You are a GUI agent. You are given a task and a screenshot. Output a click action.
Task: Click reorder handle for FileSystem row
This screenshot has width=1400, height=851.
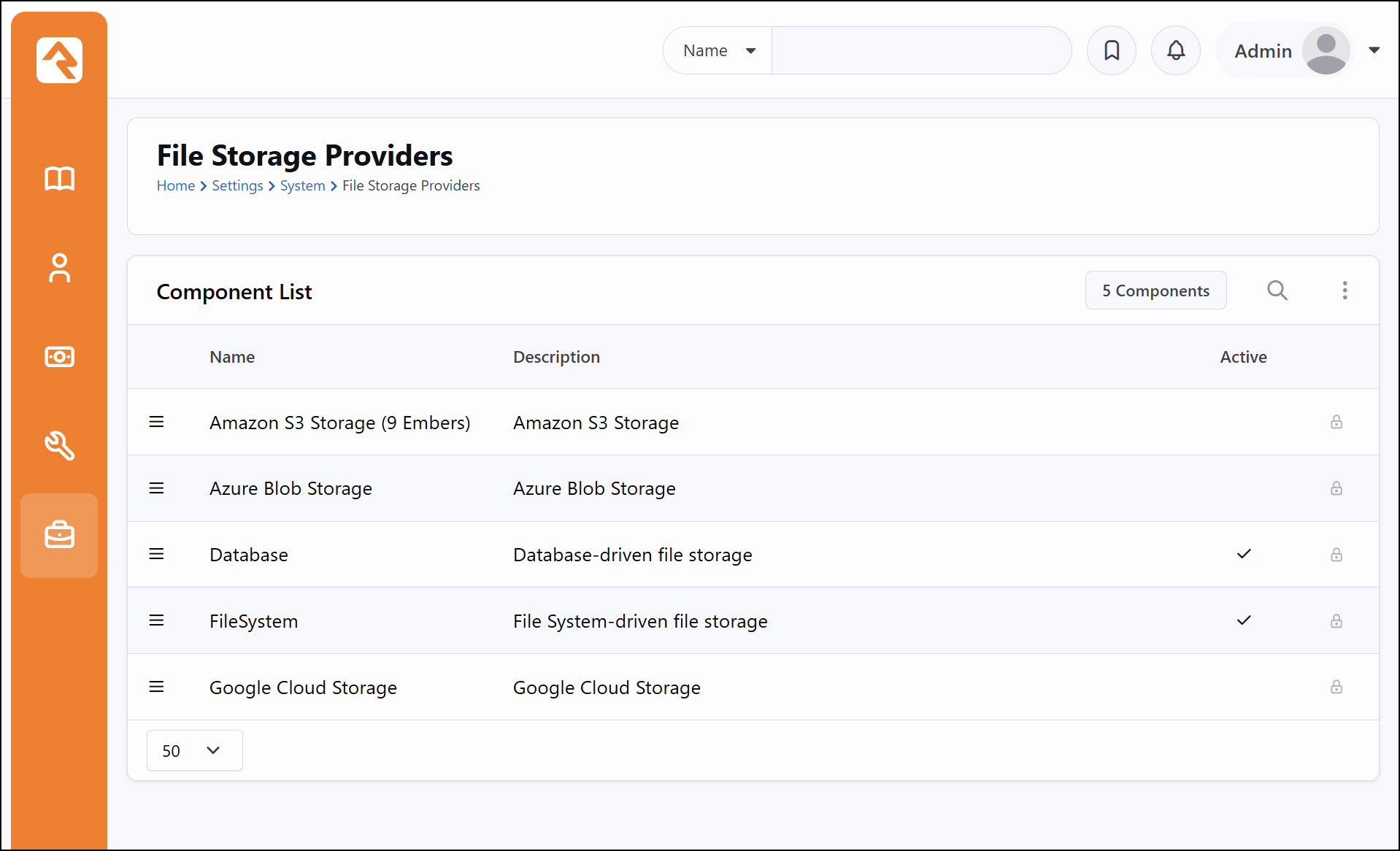point(156,620)
